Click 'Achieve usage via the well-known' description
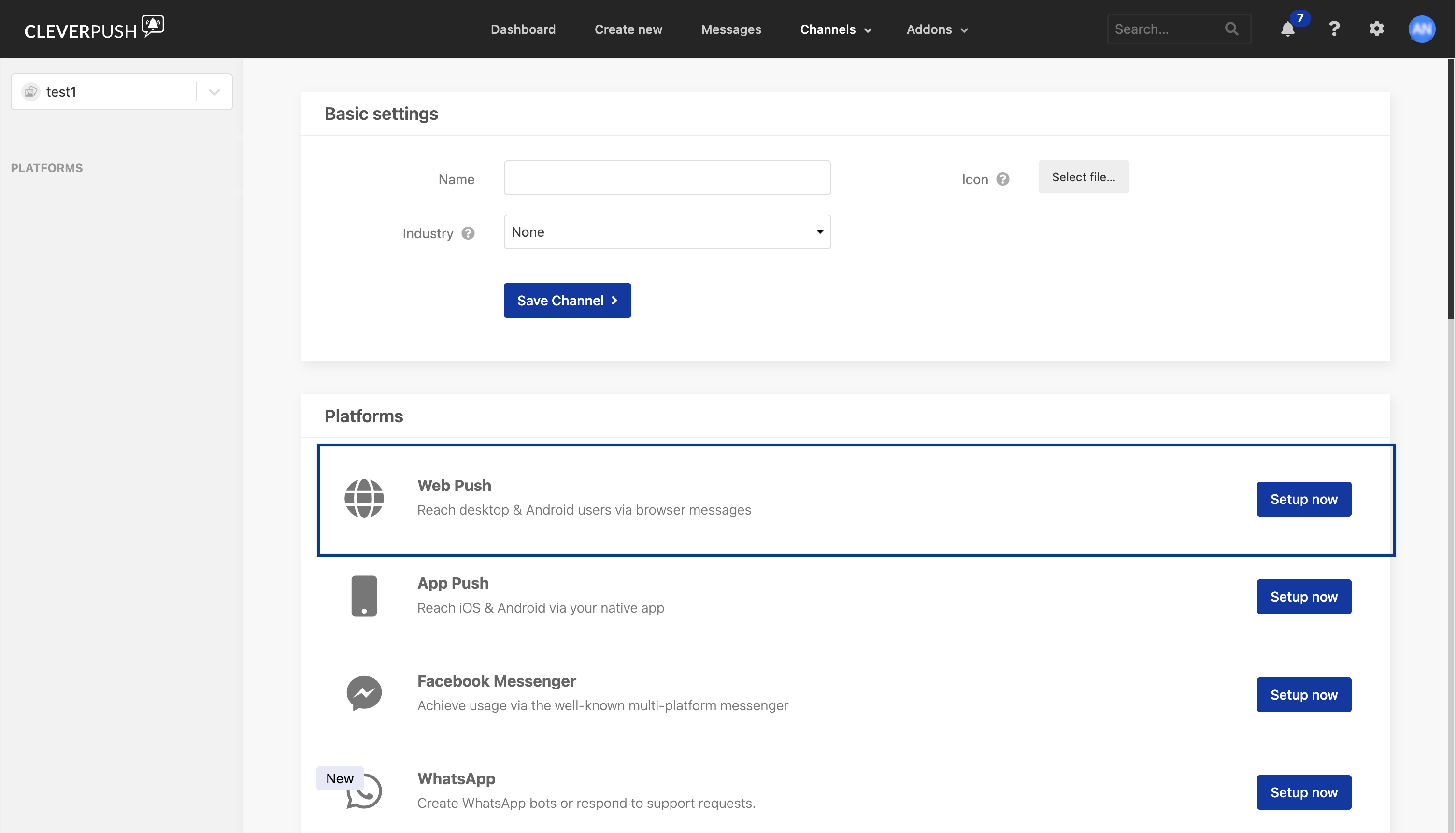Image resolution: width=1456 pixels, height=833 pixels. 603,705
